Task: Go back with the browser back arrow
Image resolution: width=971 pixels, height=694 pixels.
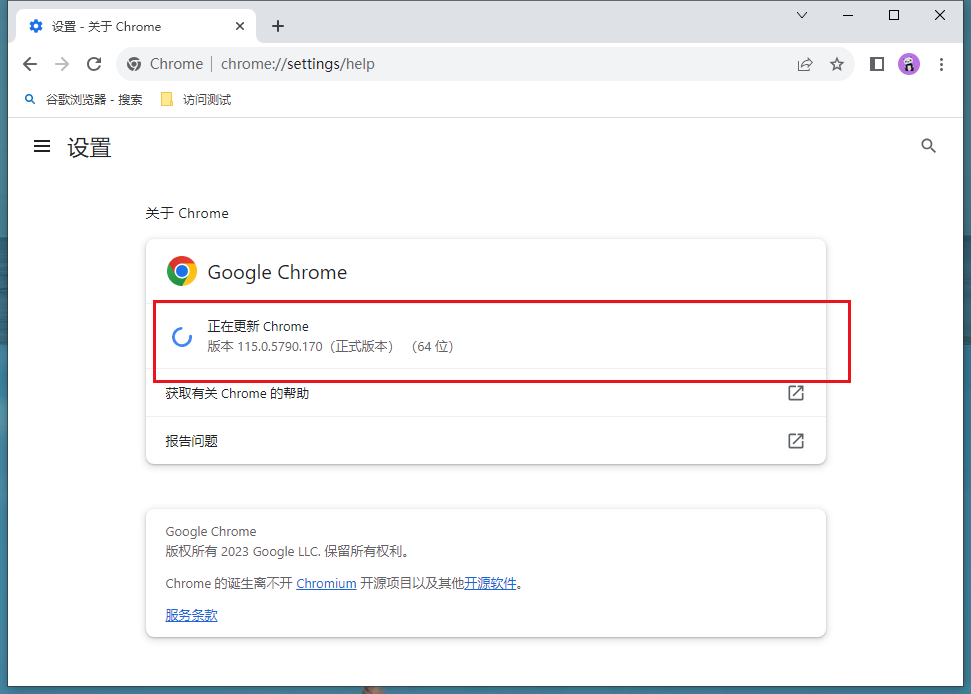Action: tap(30, 64)
